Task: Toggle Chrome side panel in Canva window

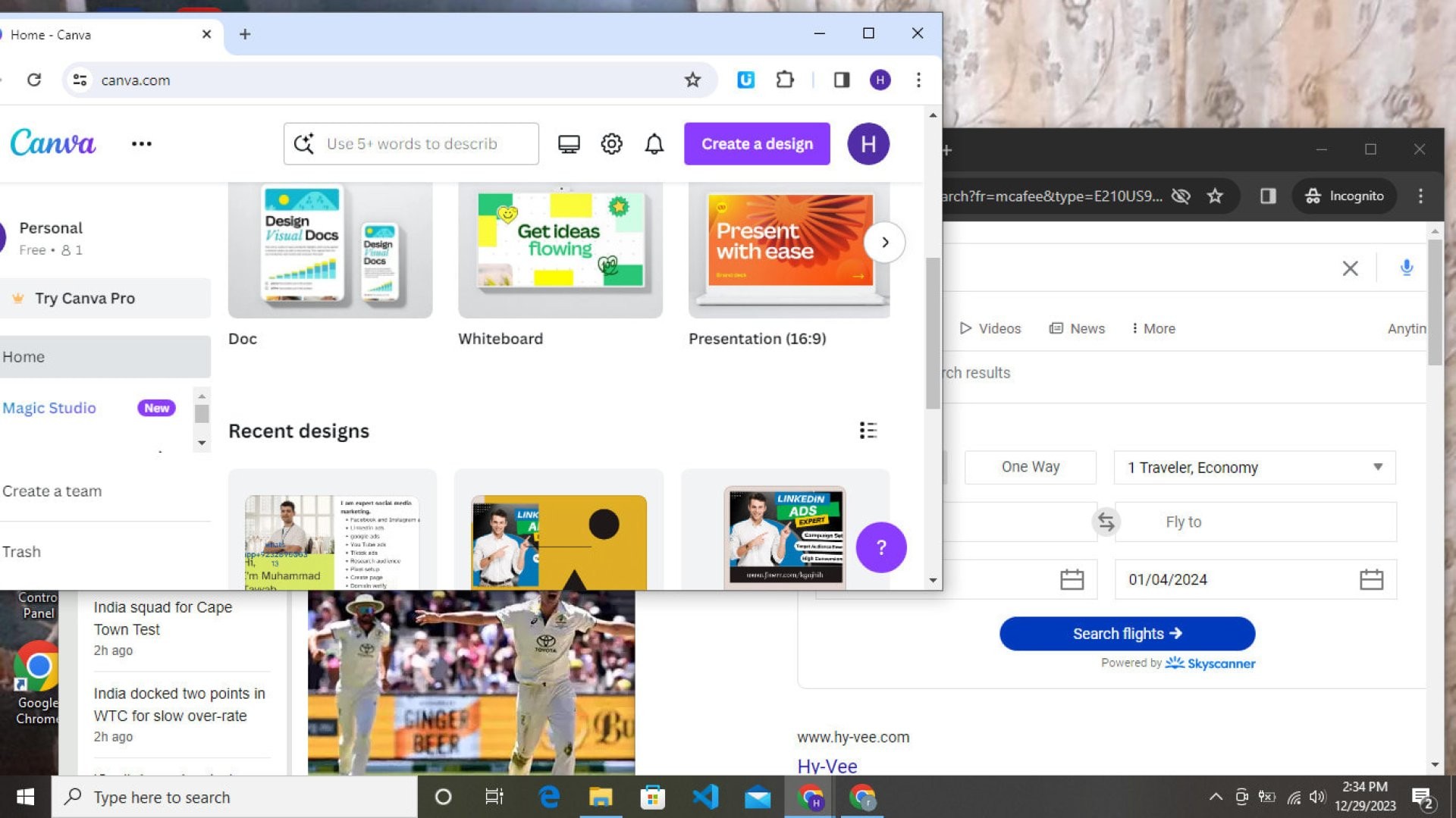Action: pyautogui.click(x=842, y=80)
